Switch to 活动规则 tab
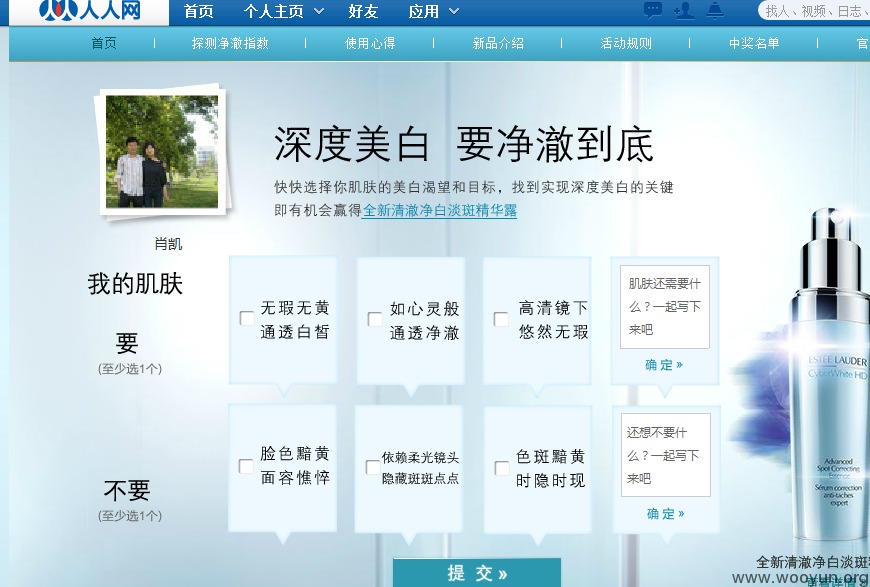Image resolution: width=870 pixels, height=587 pixels. [626, 43]
